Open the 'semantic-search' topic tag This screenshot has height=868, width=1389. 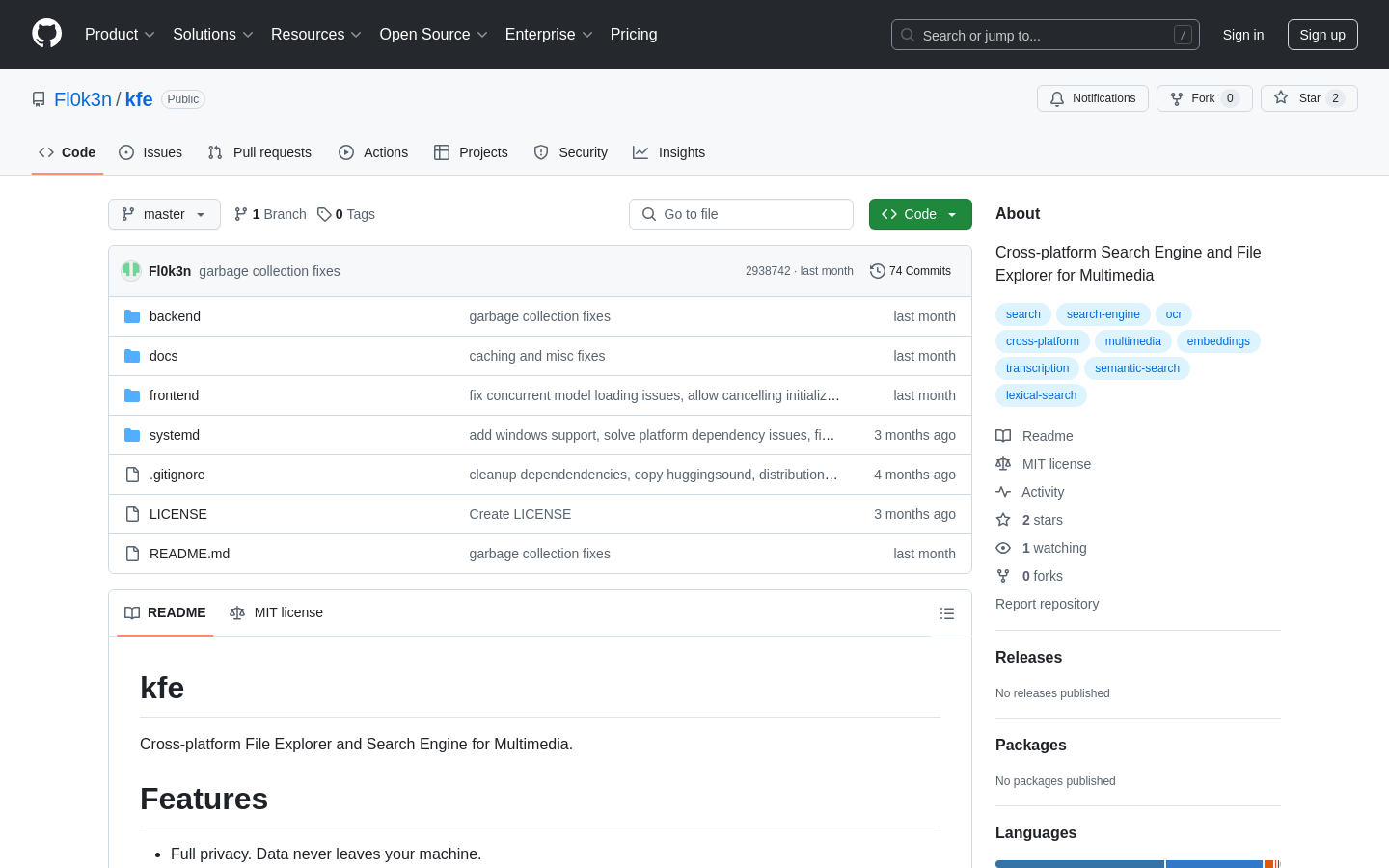coord(1137,368)
